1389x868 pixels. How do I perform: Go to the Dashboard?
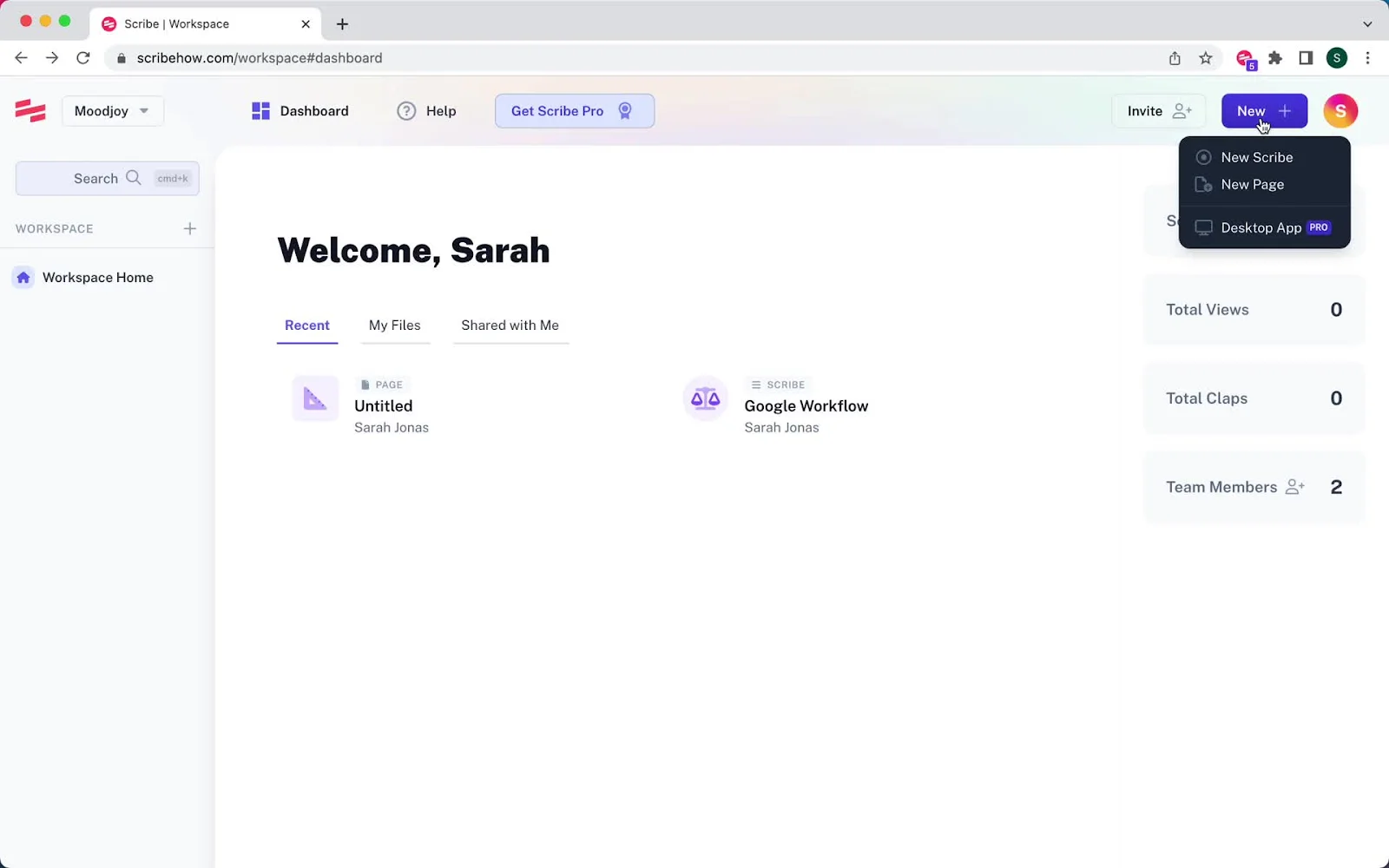point(300,111)
